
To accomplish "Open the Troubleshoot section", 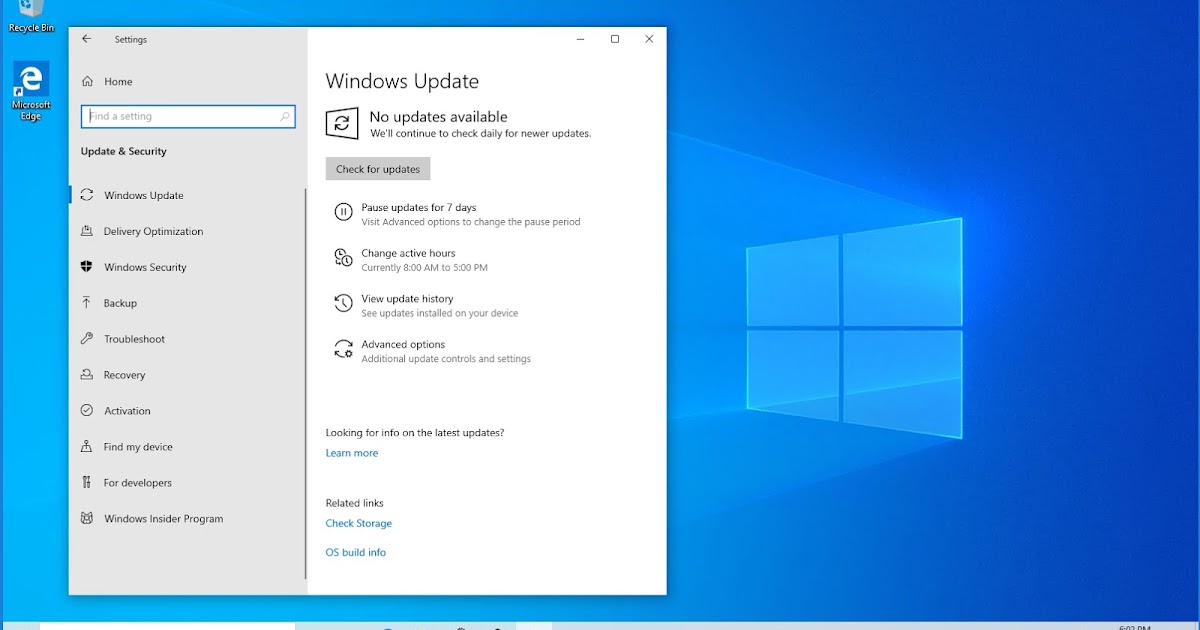I will [134, 339].
